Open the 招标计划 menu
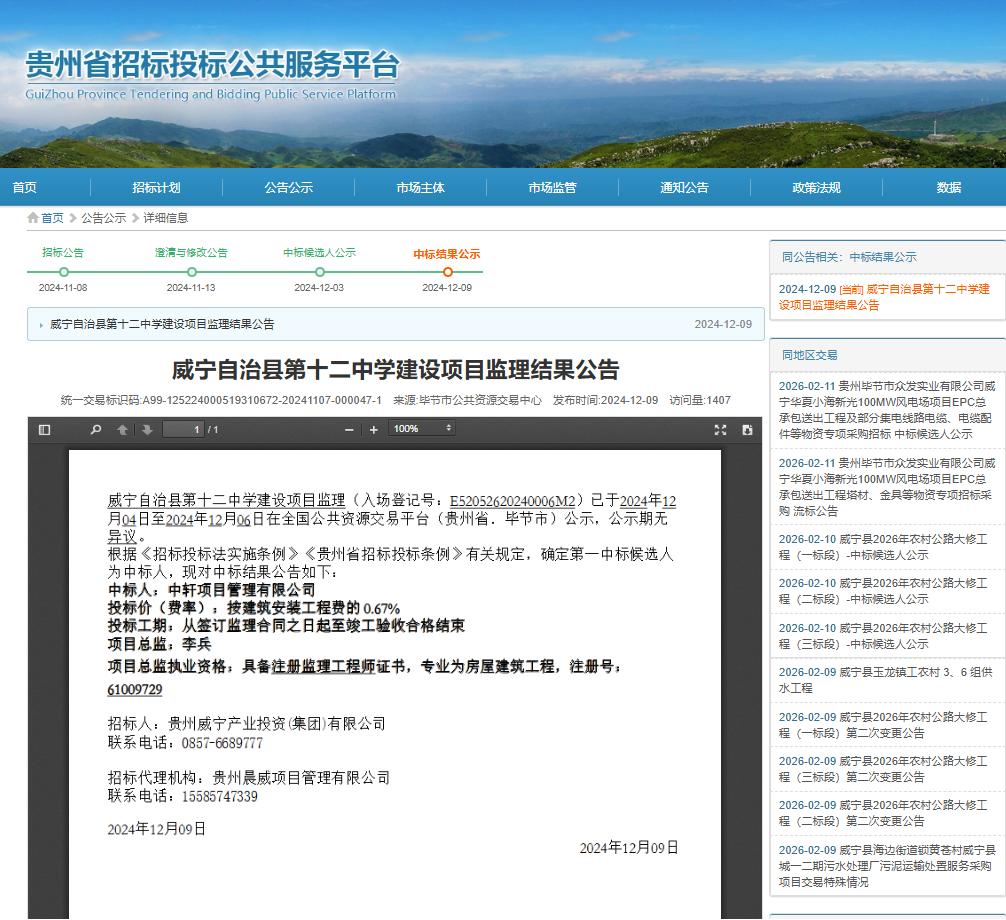Screen dimensions: 1006x920 click(x=156, y=188)
